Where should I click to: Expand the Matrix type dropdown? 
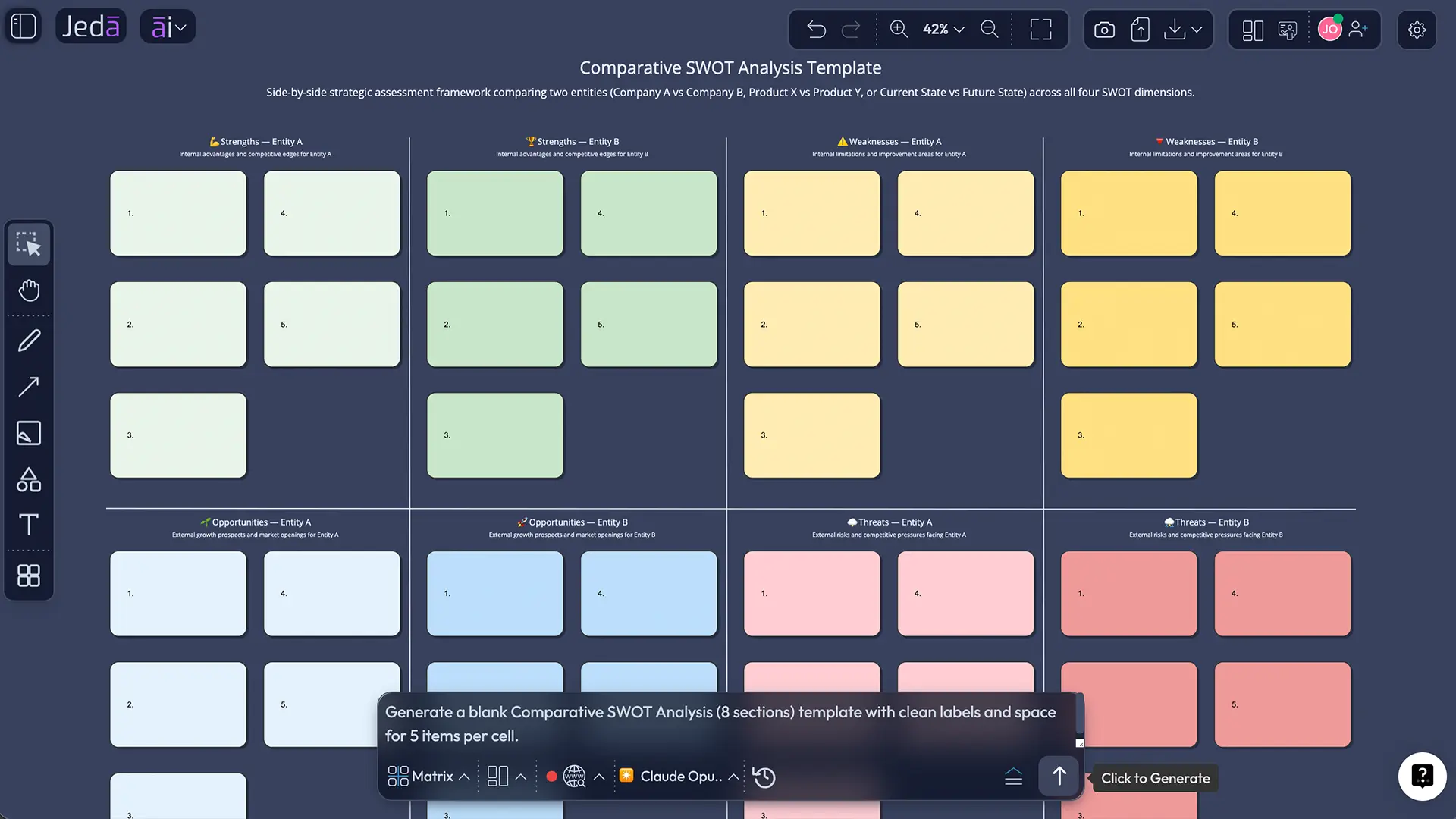click(x=428, y=777)
